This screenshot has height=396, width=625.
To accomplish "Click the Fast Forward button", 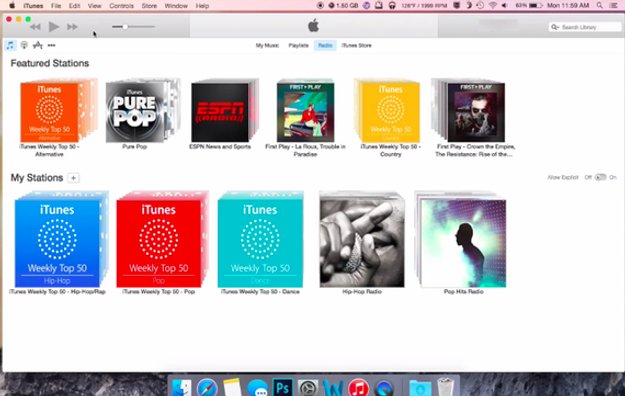I will pos(72,27).
